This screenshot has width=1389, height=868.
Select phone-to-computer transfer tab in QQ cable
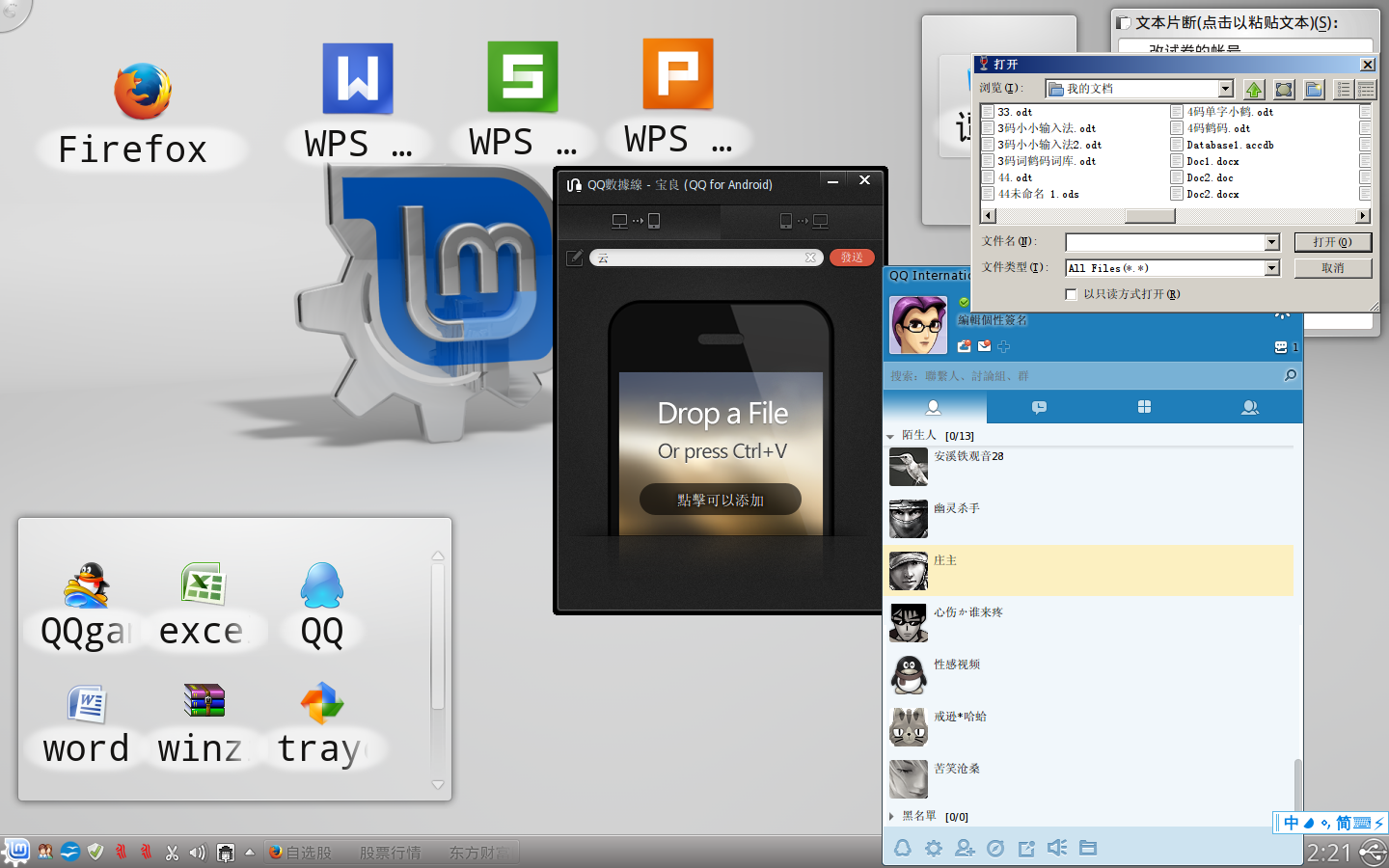pyautogui.click(x=803, y=221)
